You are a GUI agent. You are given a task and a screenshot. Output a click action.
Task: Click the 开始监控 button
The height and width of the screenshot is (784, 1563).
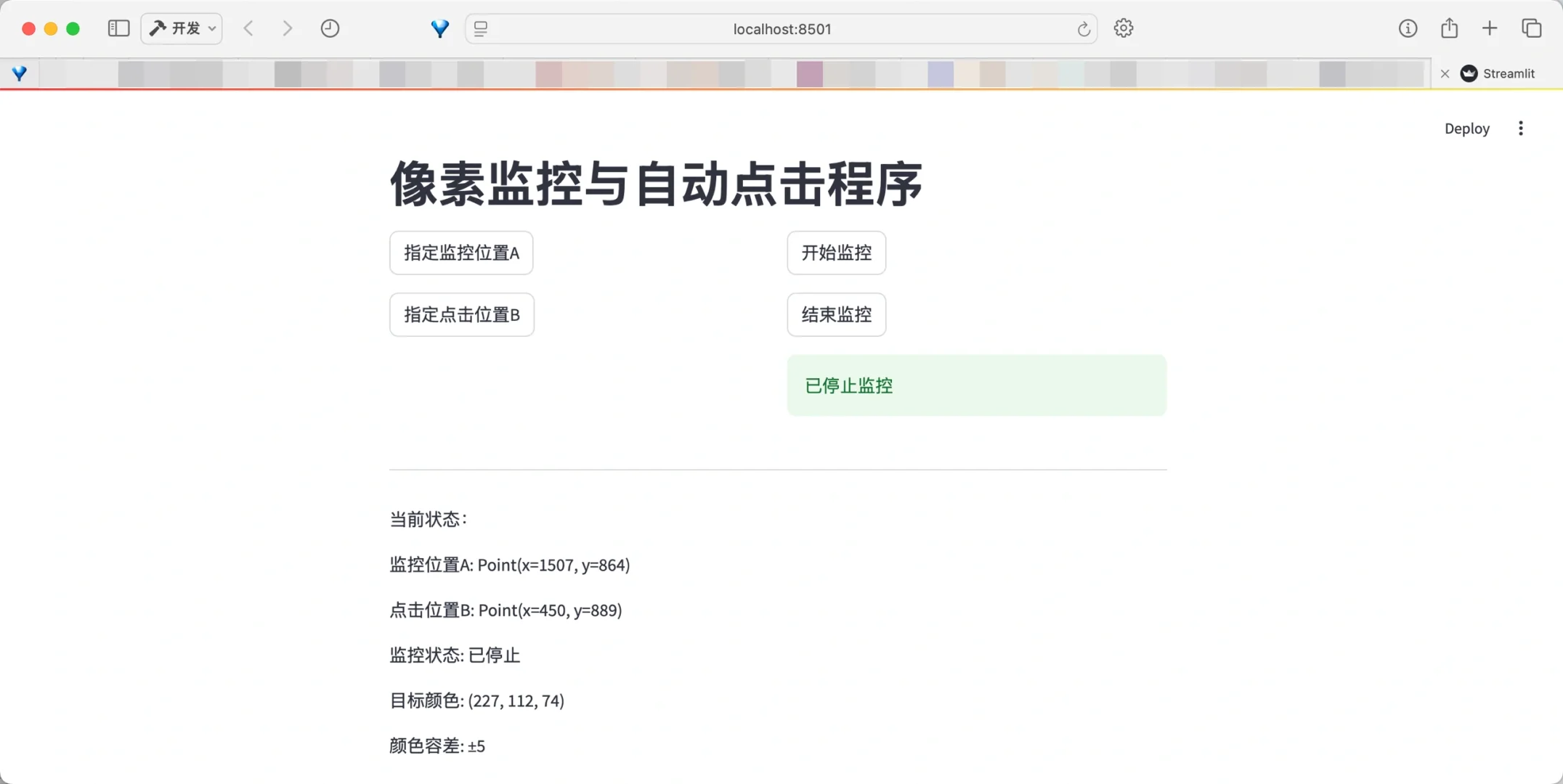[x=836, y=253]
